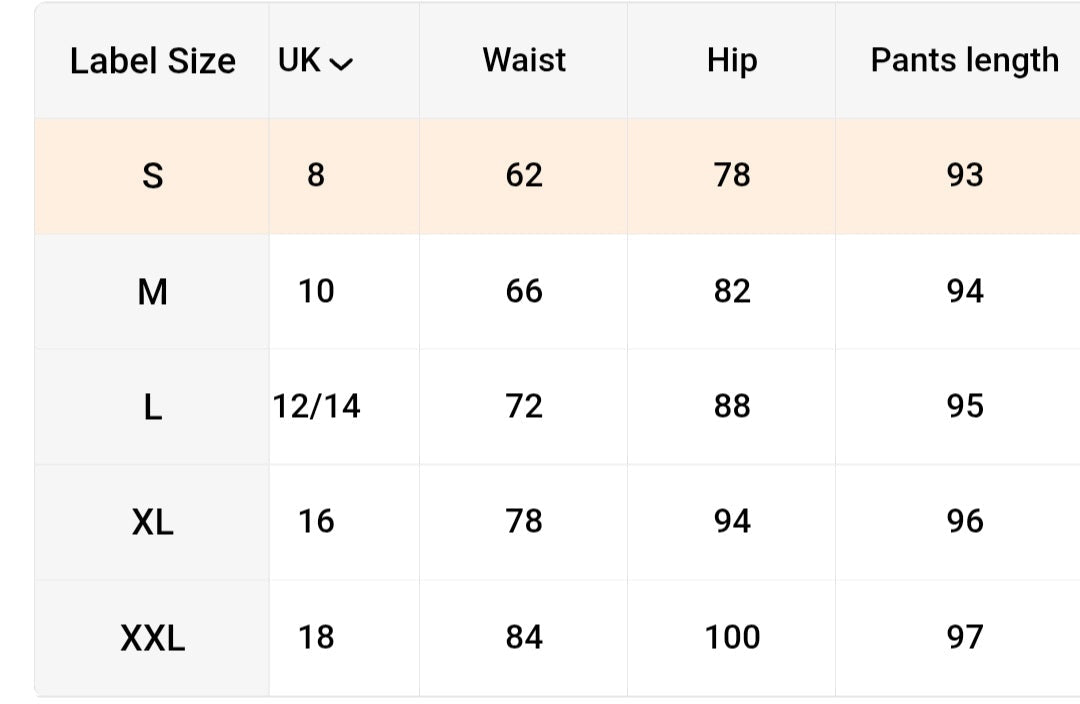Select the XXL label size cell
This screenshot has height=704, width=1080.
click(x=152, y=638)
